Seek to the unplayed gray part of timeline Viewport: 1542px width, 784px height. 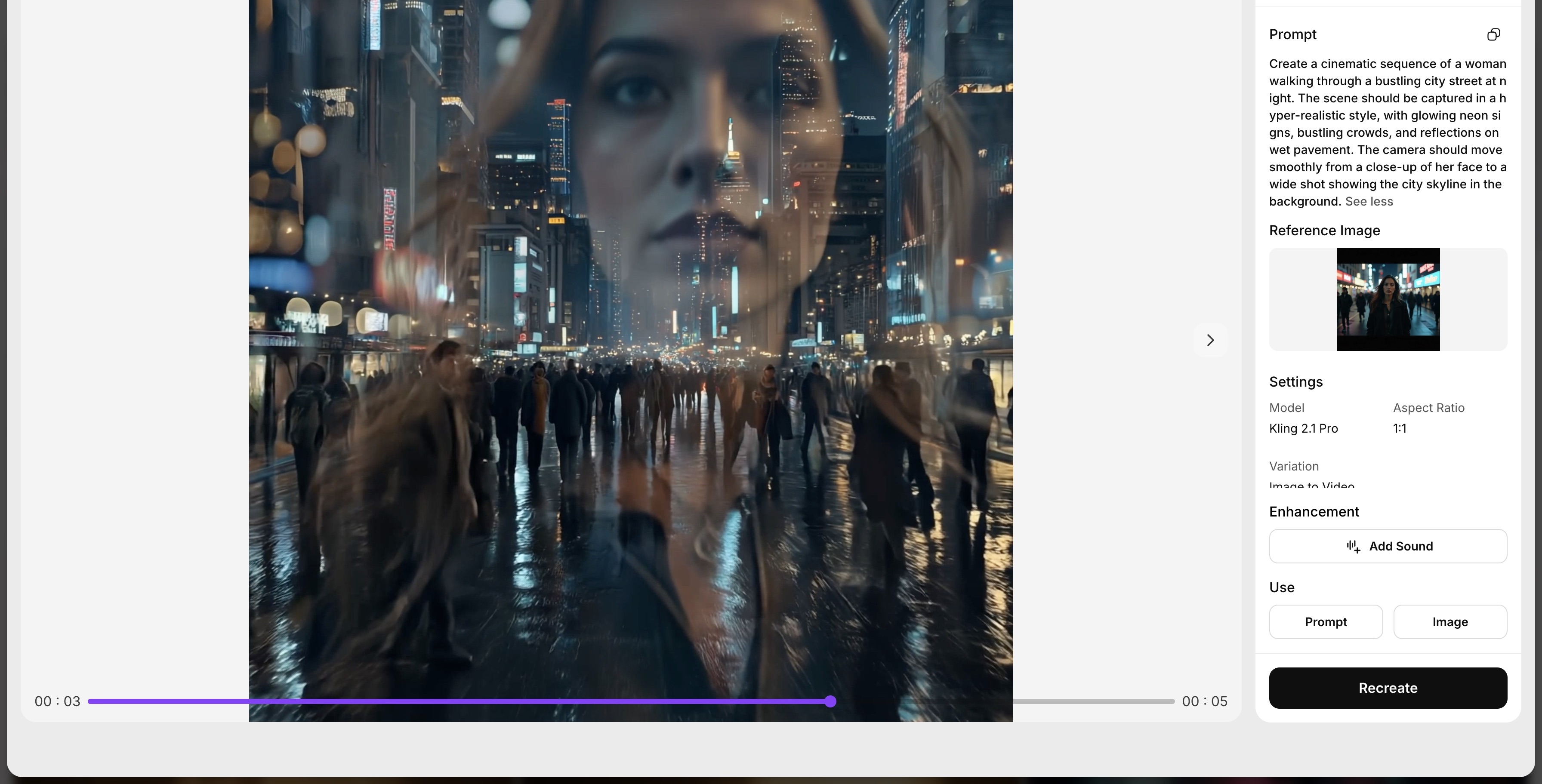(x=1094, y=701)
